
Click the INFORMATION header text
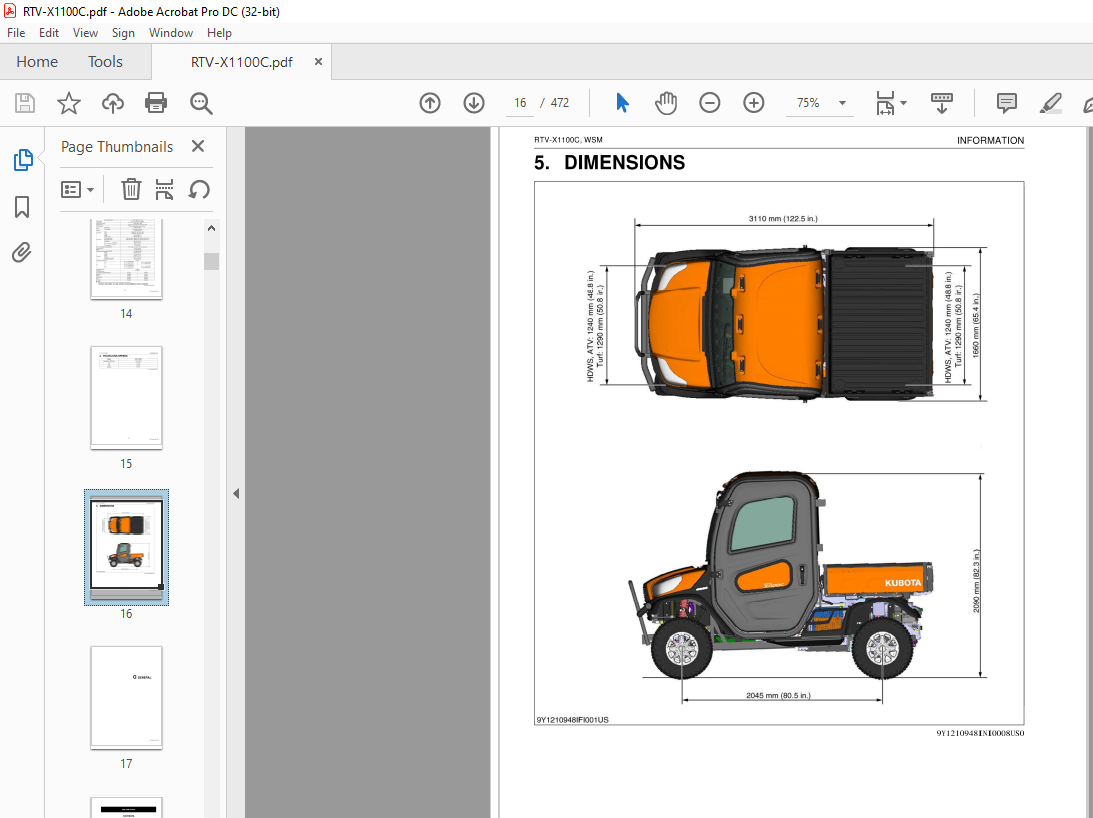click(x=990, y=140)
